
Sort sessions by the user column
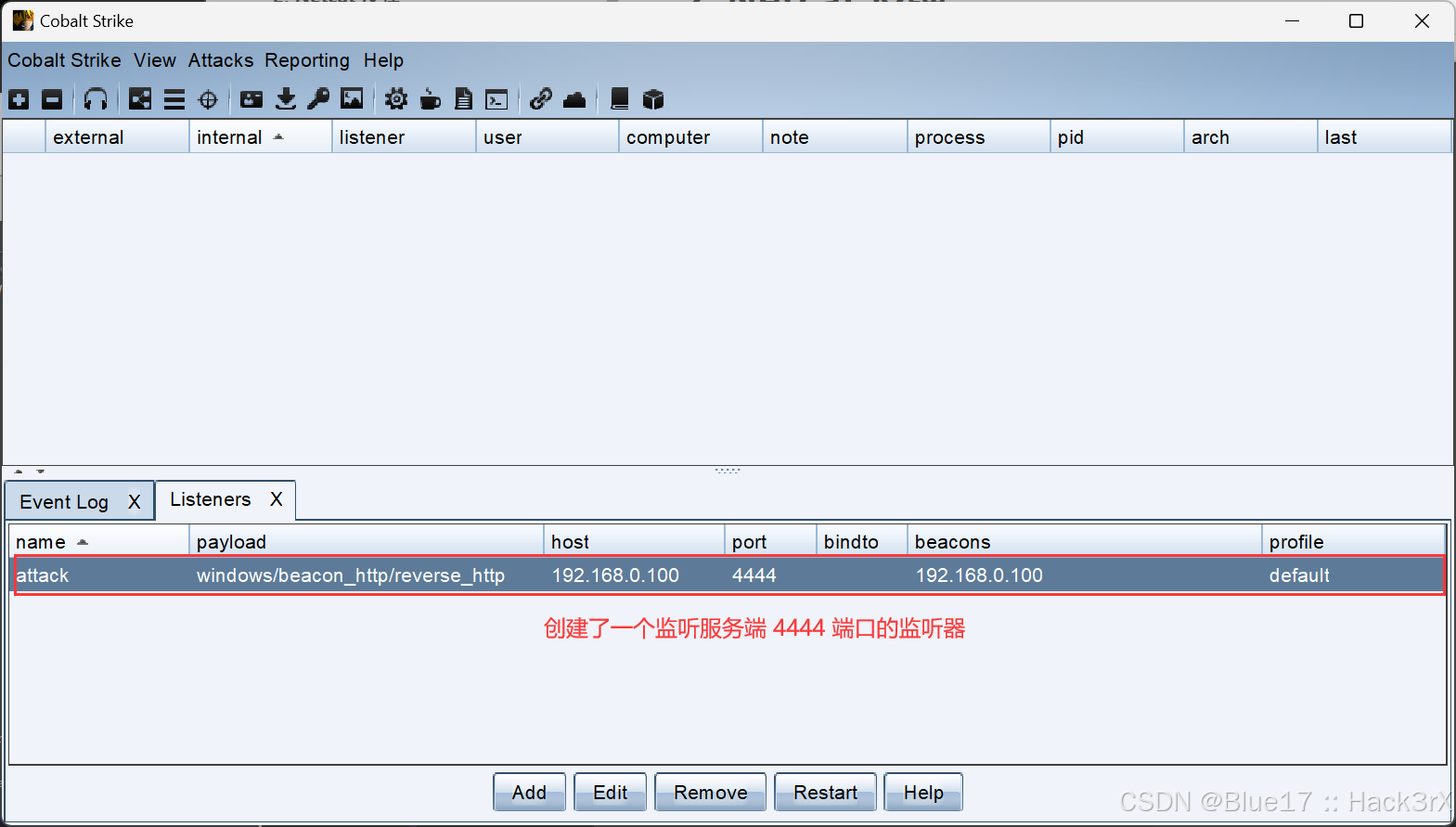(548, 137)
